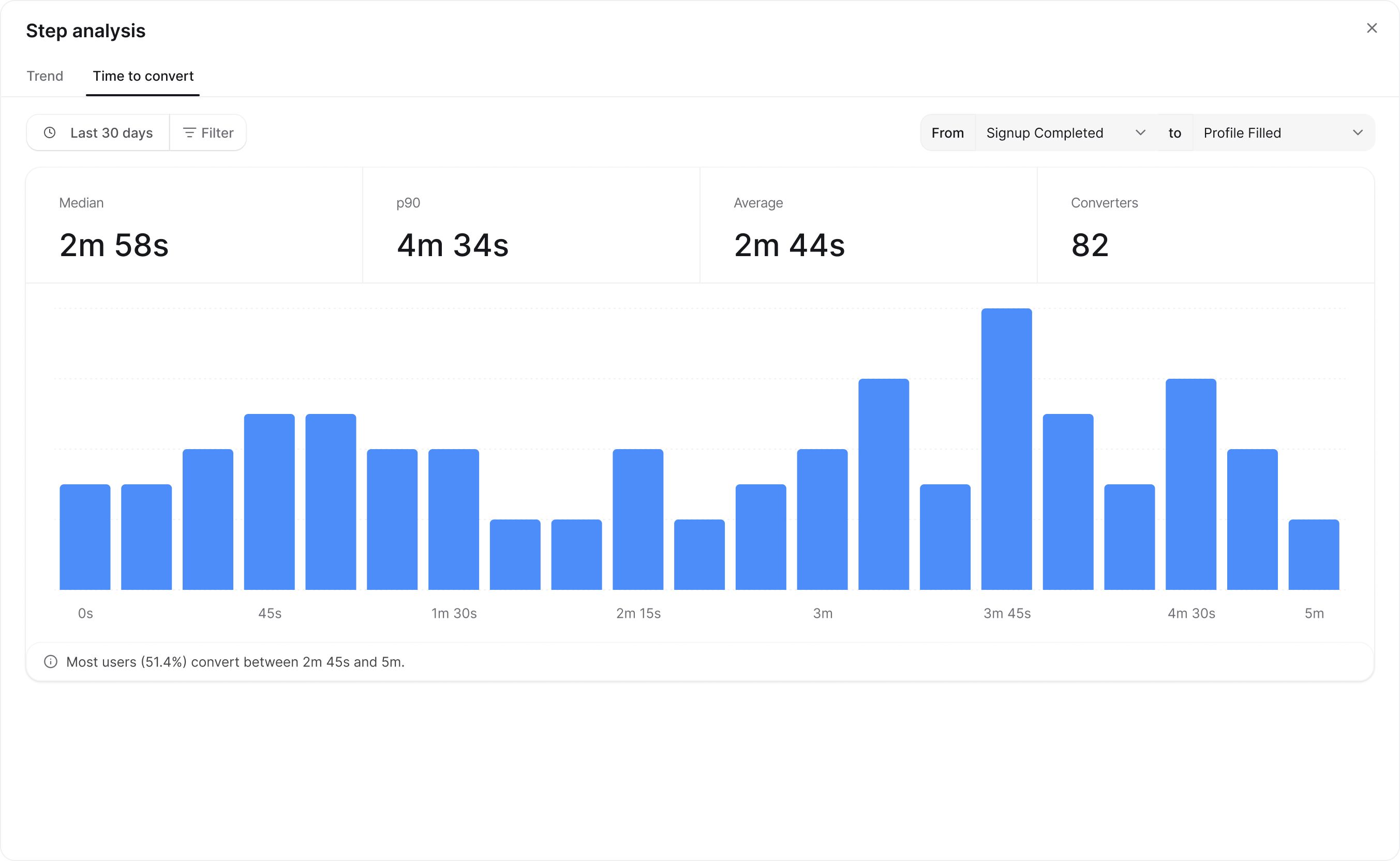Click the 3m 45s axis label

pos(1007,613)
